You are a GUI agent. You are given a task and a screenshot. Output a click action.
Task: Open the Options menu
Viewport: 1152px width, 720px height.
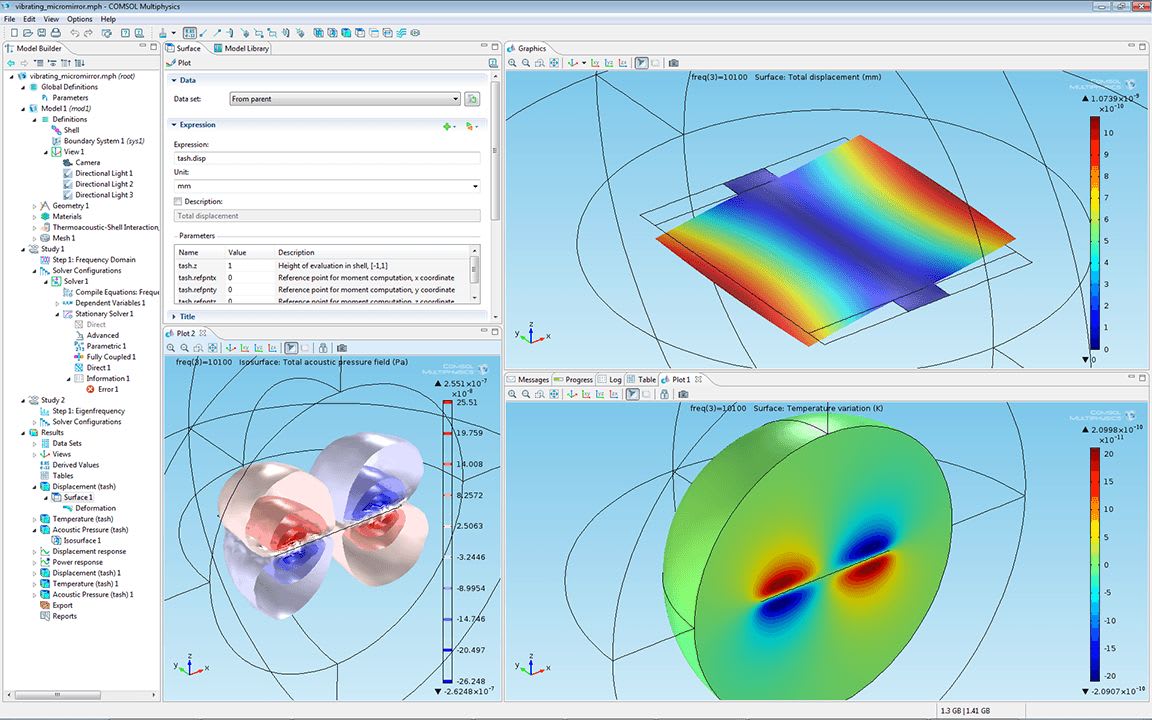79,19
